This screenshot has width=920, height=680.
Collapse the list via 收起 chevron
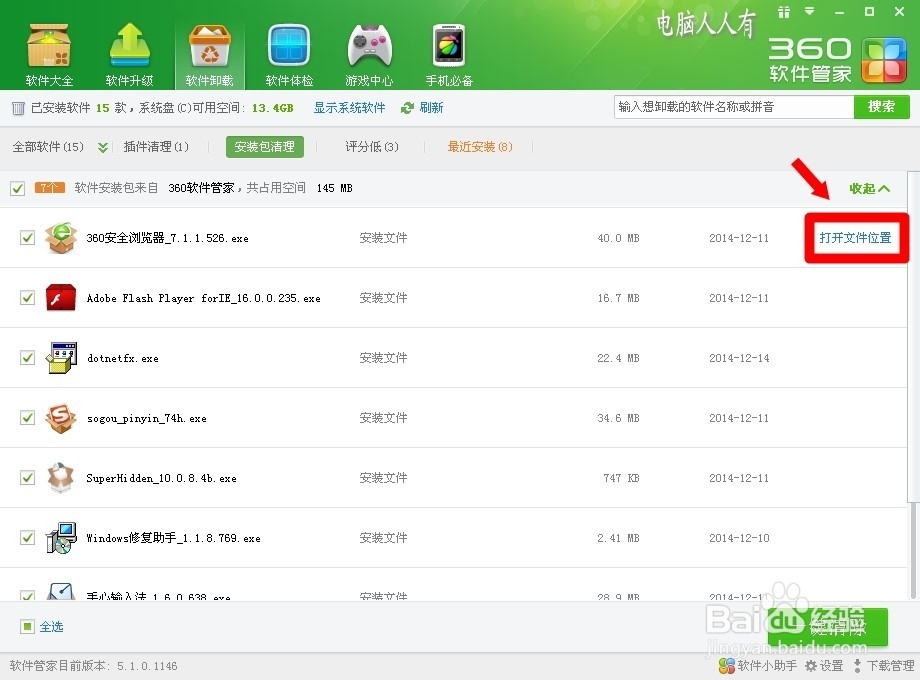(x=867, y=188)
